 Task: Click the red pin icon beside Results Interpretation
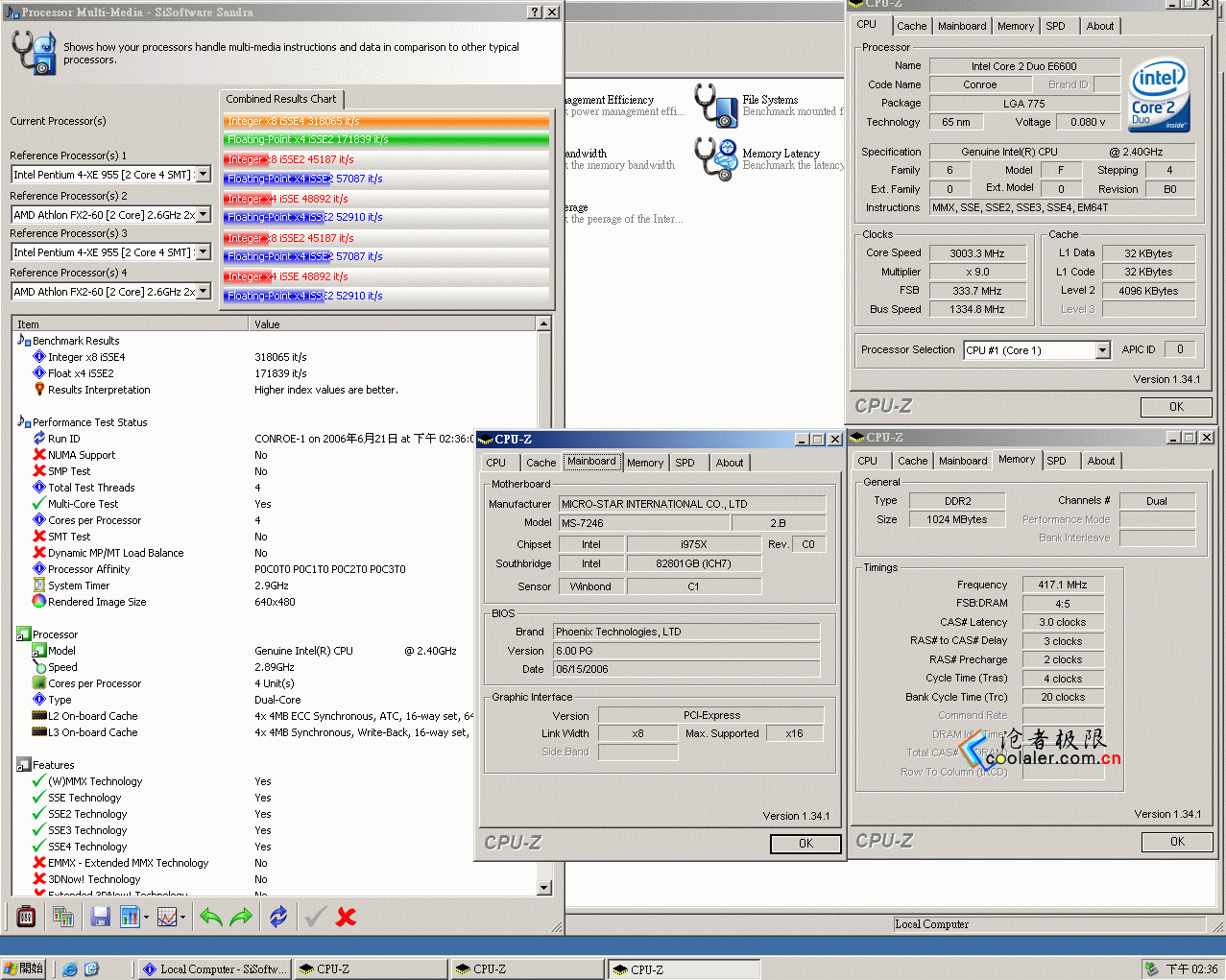pos(39,390)
